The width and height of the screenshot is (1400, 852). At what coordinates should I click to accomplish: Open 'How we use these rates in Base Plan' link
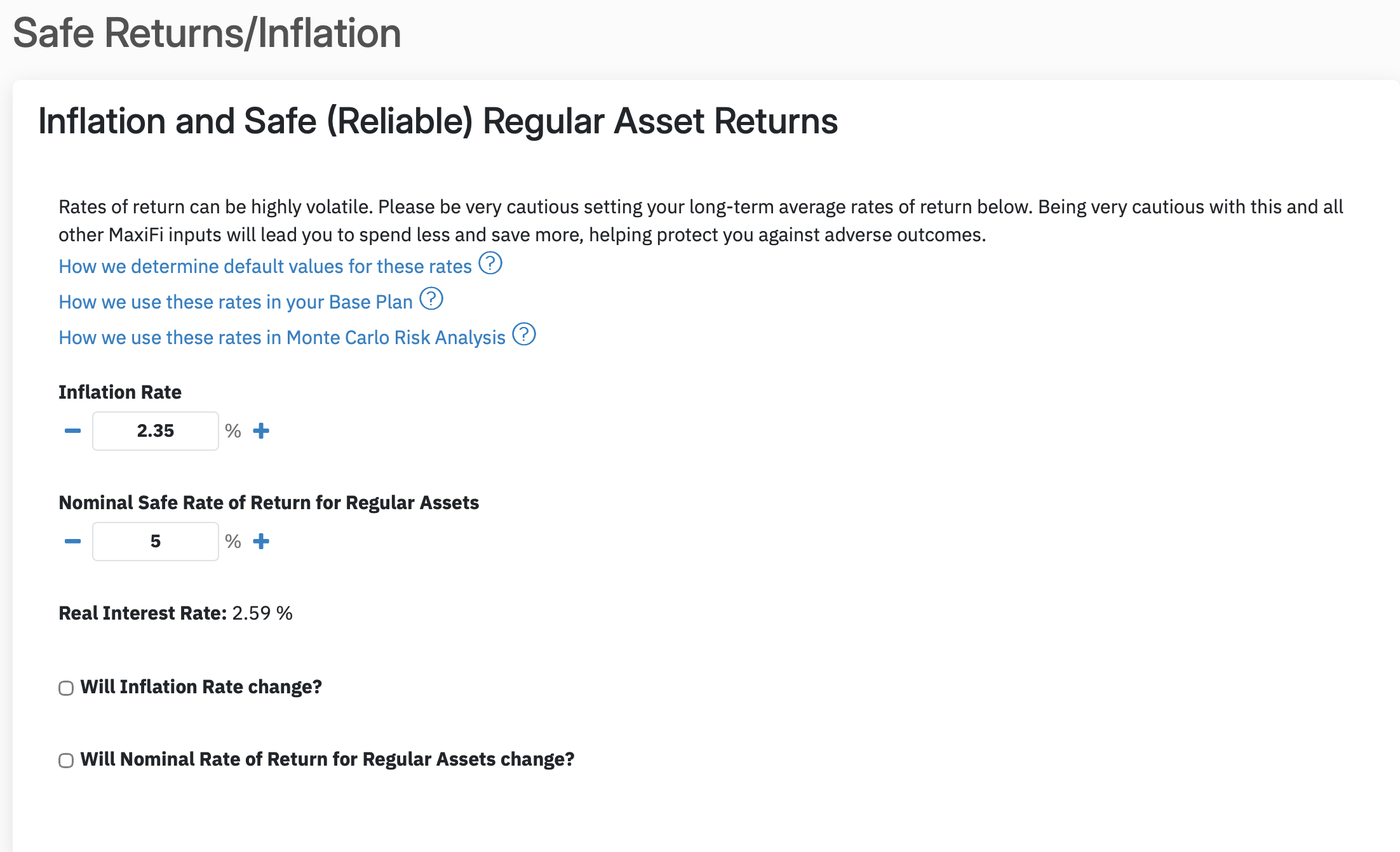(236, 302)
